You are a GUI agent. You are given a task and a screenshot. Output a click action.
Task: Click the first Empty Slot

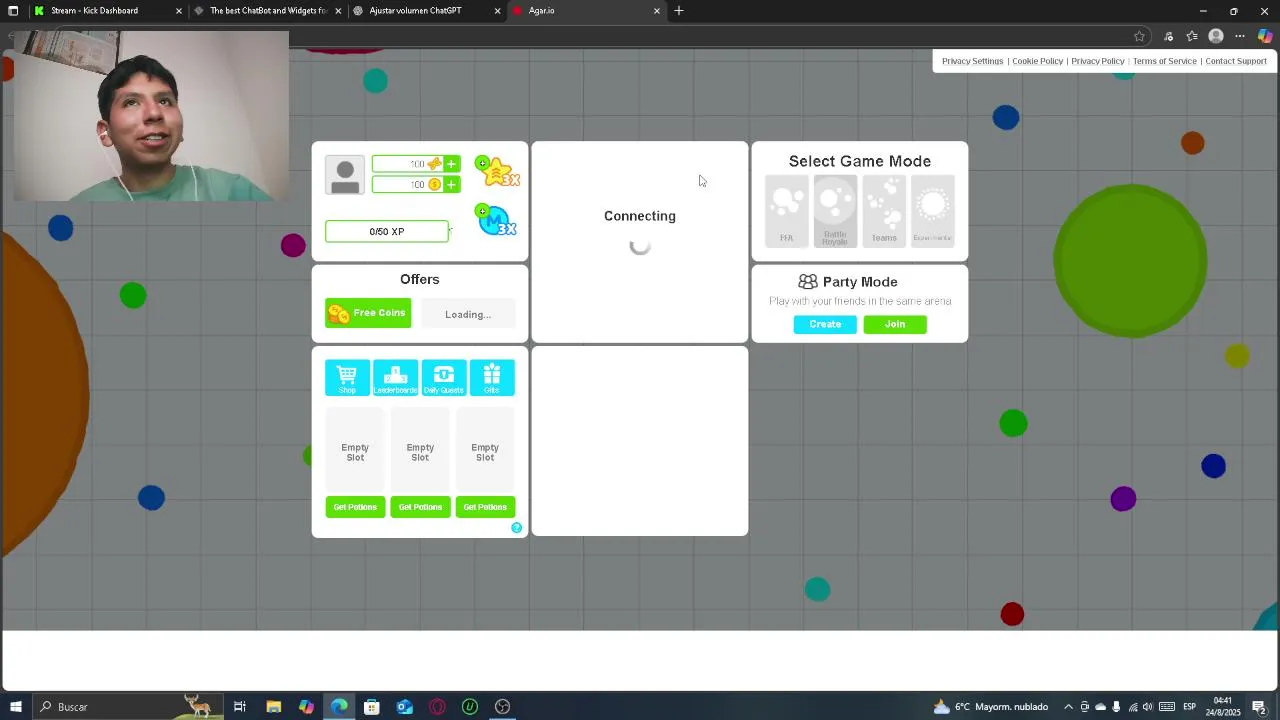tap(355, 452)
